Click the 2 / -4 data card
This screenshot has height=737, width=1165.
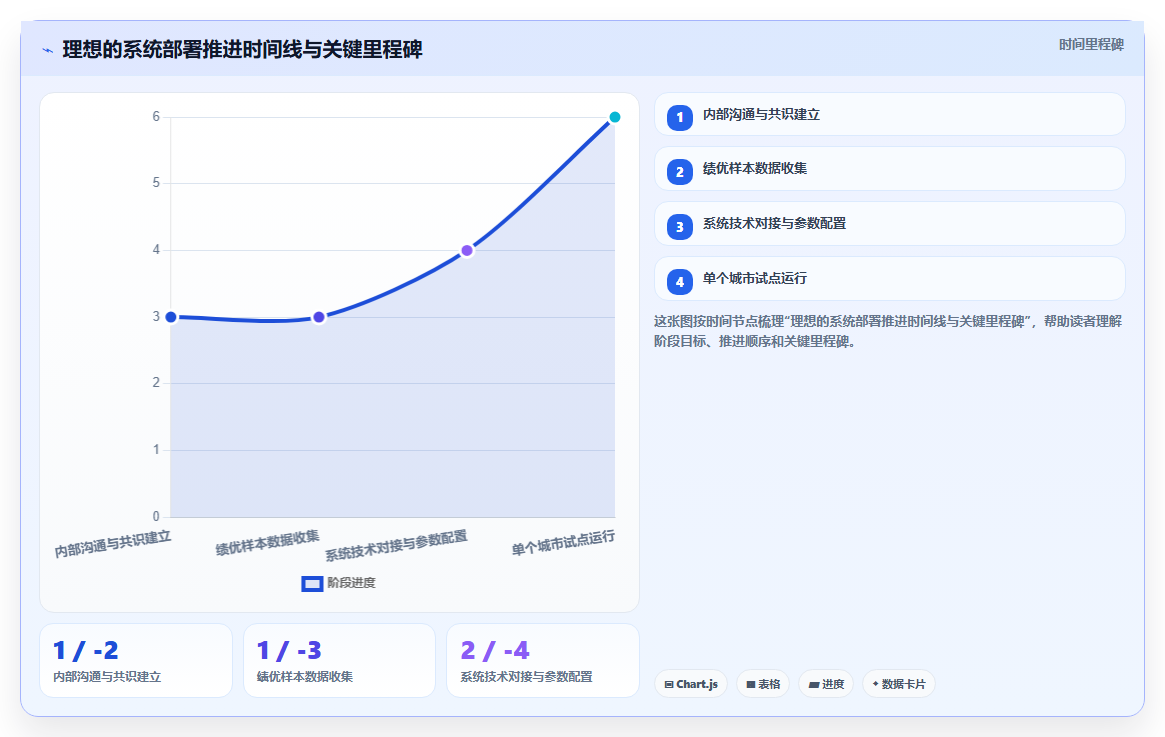pyautogui.click(x=542, y=660)
